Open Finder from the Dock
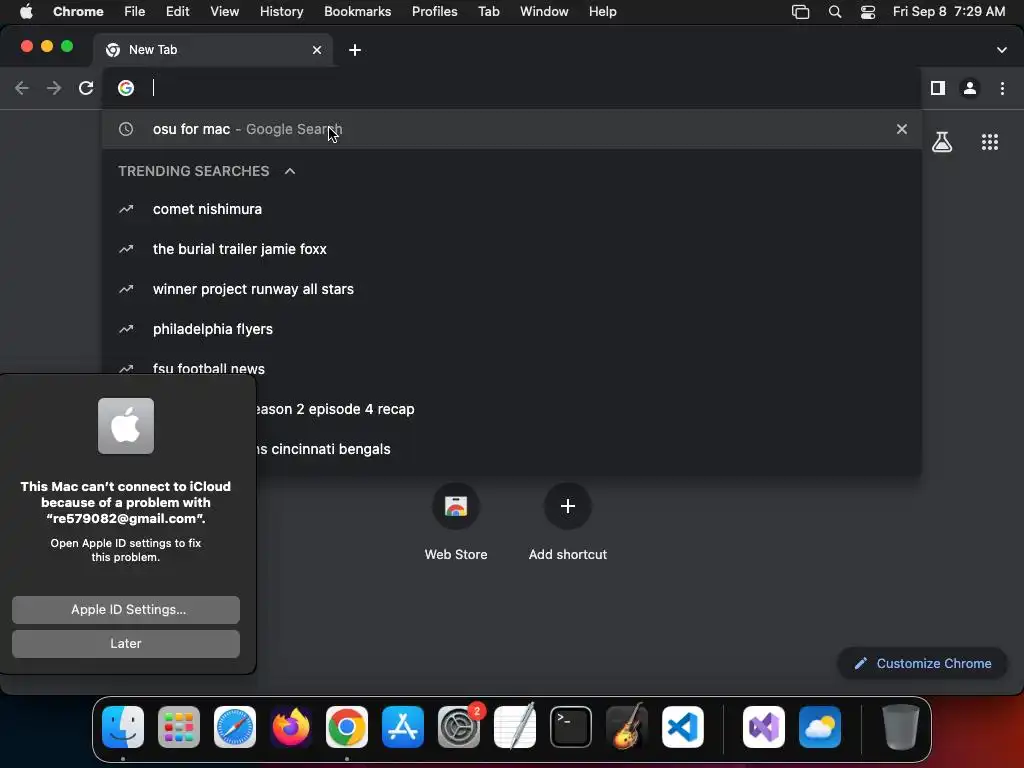 [123, 727]
